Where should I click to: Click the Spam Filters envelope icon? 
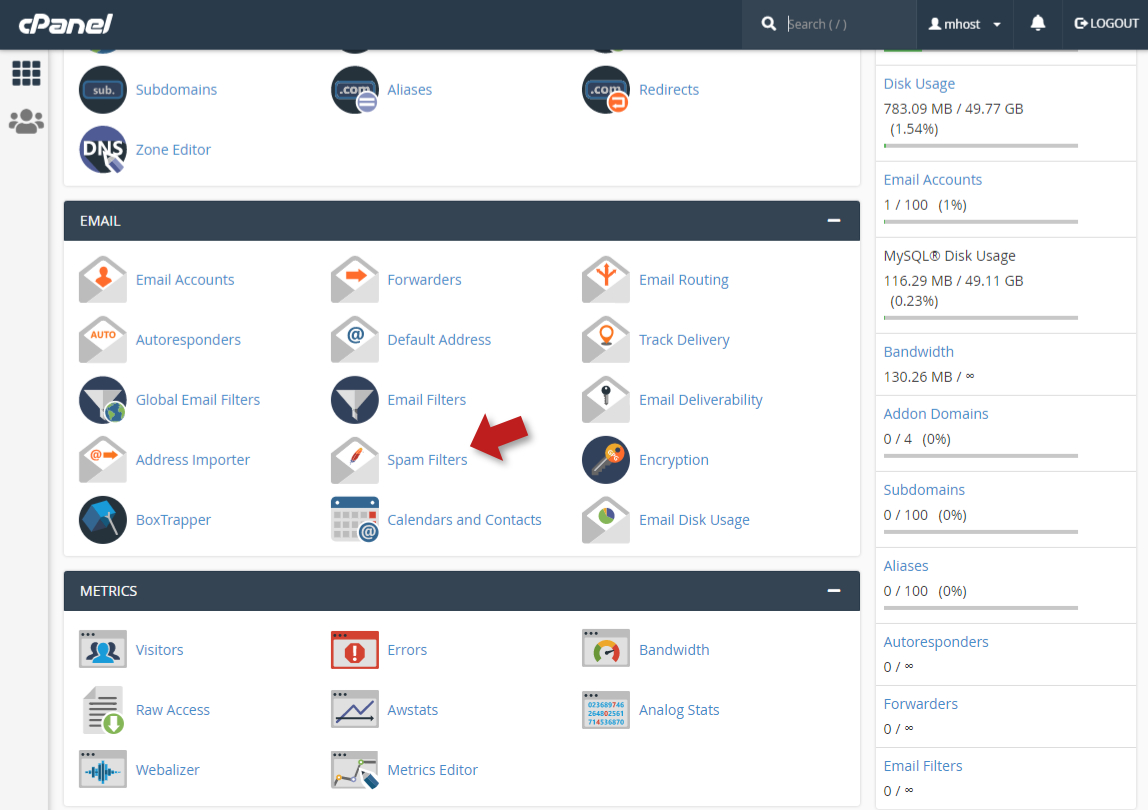tap(355, 460)
